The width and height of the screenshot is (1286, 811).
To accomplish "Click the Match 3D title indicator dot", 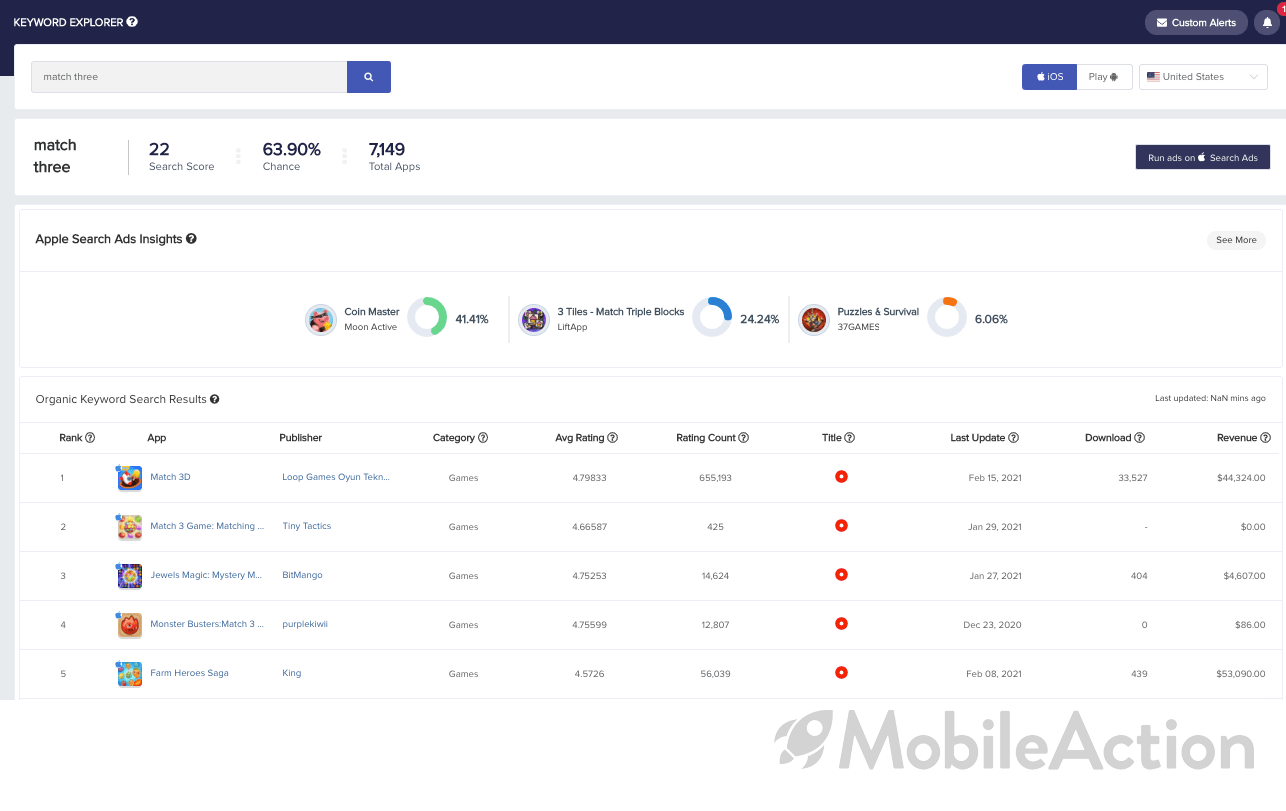I will [x=841, y=476].
